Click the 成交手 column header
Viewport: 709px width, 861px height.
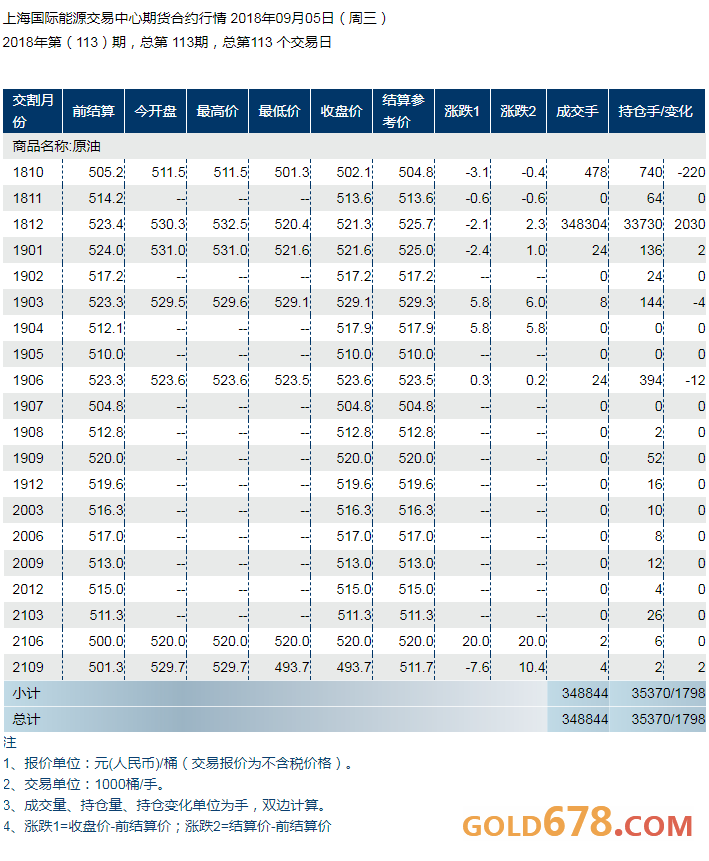(x=577, y=111)
